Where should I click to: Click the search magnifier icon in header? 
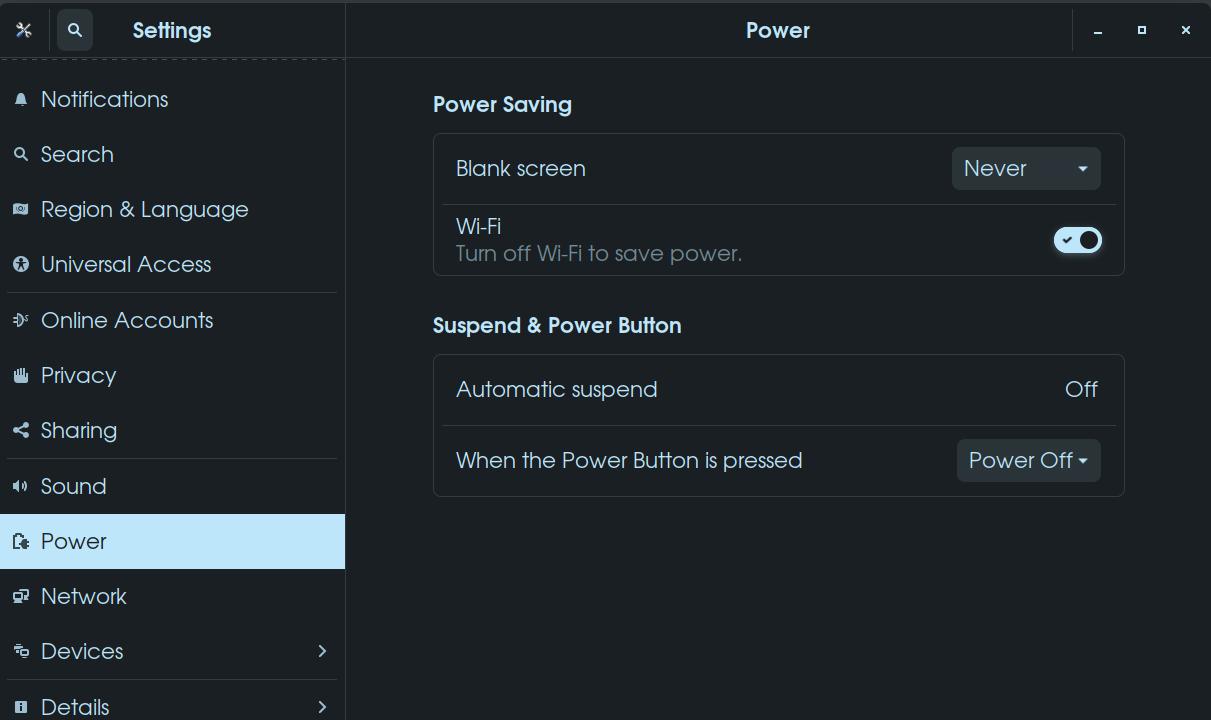point(75,30)
